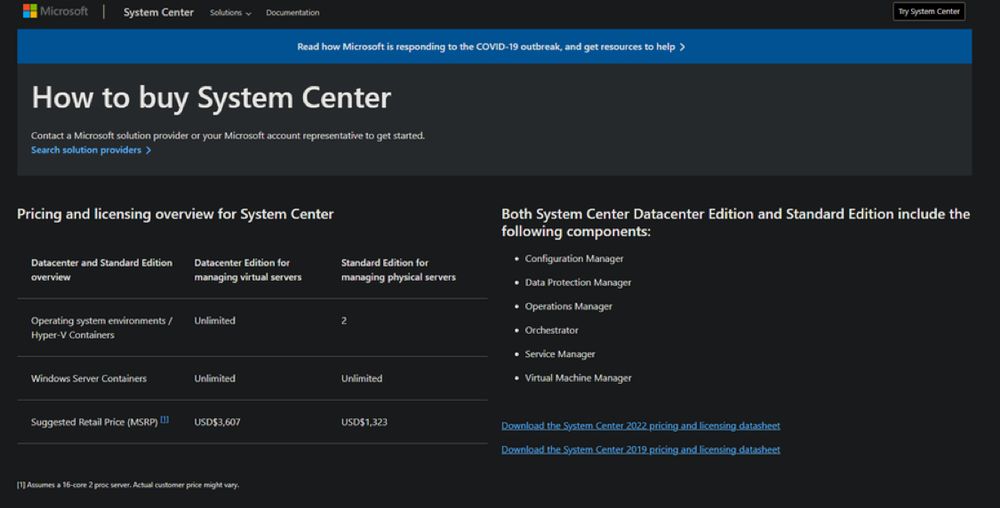1000x508 pixels.
Task: Click 'Datacenter and Standard Edition overview' column header
Action: pos(101,270)
